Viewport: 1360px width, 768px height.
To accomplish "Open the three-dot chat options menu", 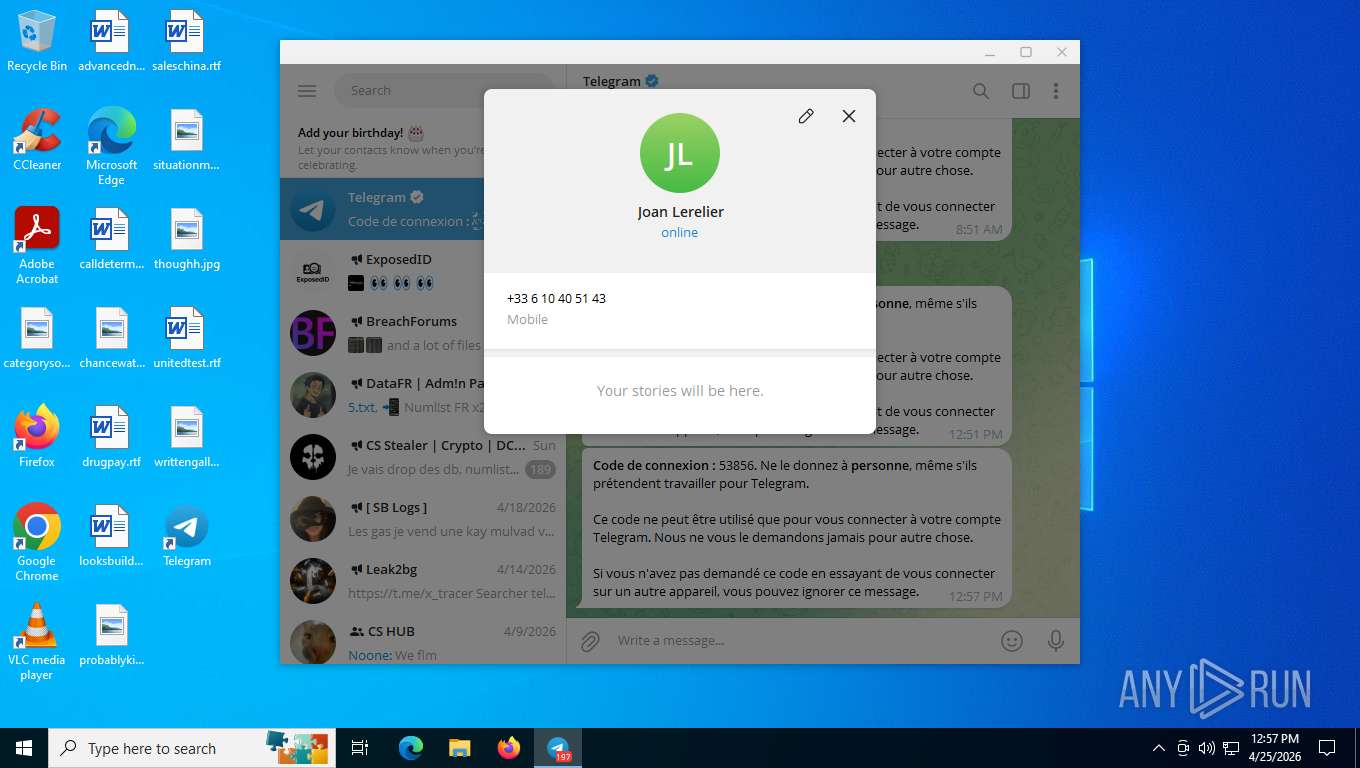I will pyautogui.click(x=1056, y=91).
